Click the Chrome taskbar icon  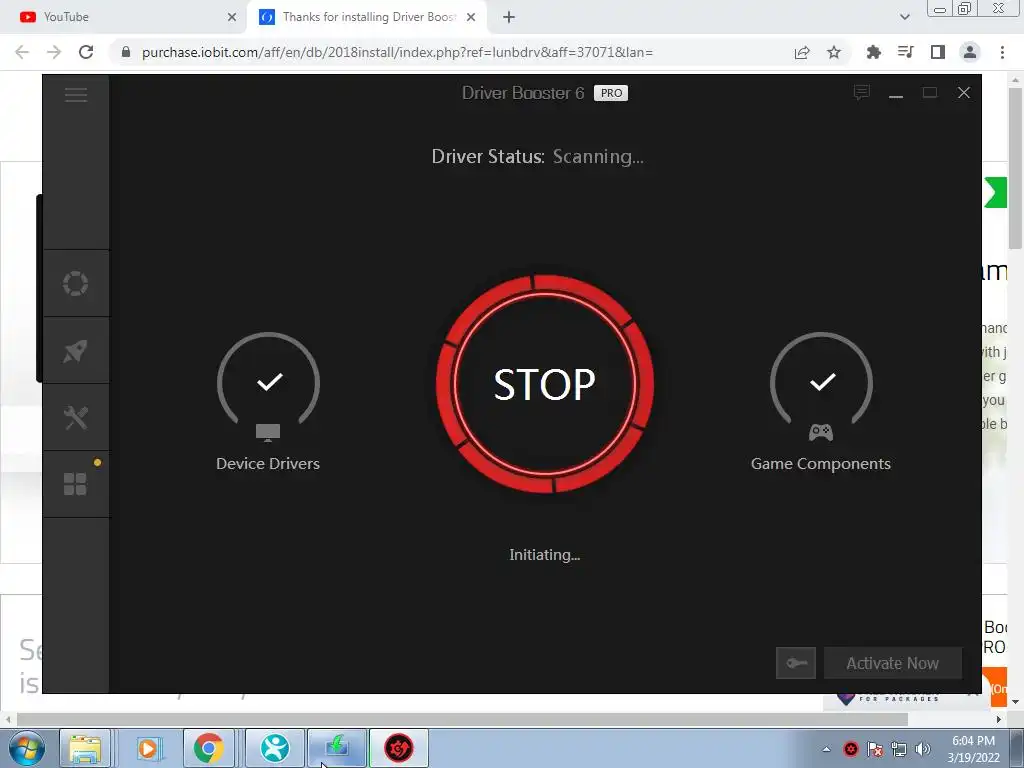coord(209,748)
